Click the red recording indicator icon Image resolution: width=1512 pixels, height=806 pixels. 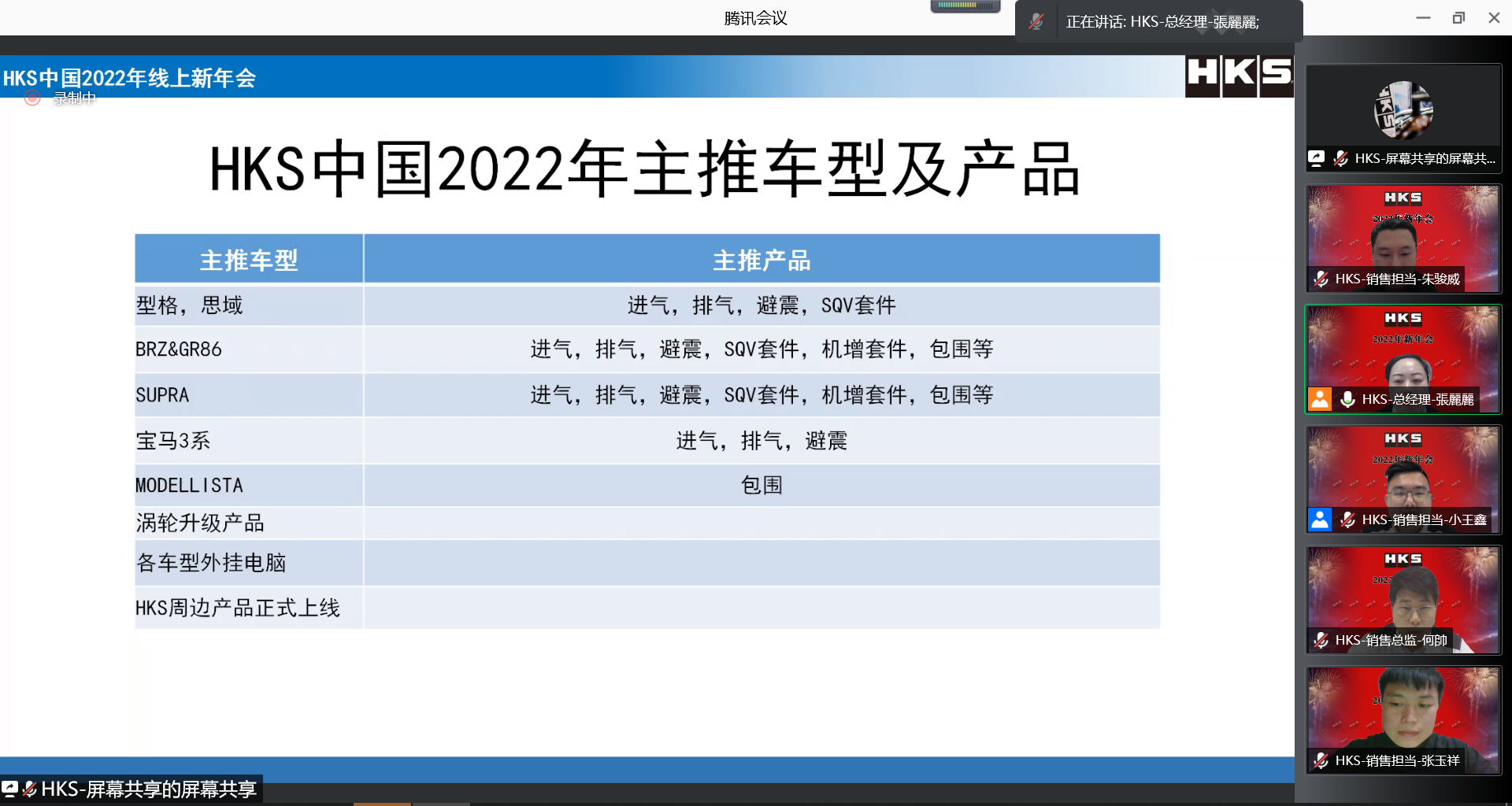(32, 98)
